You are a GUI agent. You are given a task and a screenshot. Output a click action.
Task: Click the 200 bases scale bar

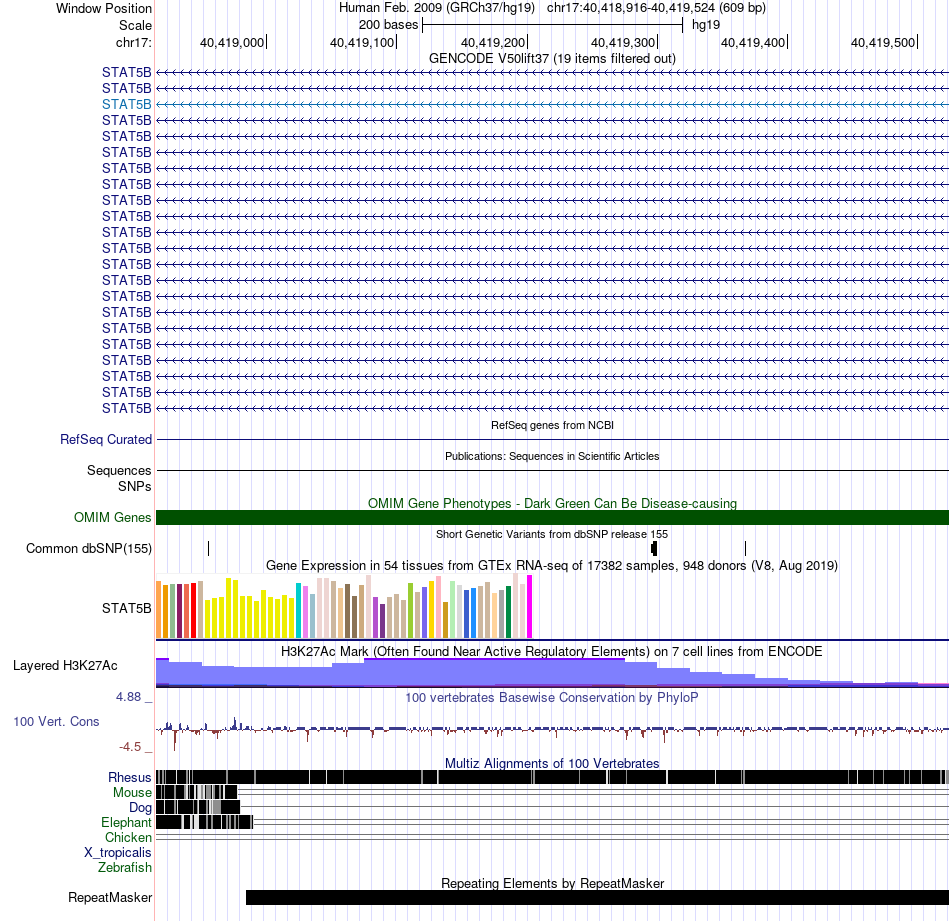coord(553,25)
